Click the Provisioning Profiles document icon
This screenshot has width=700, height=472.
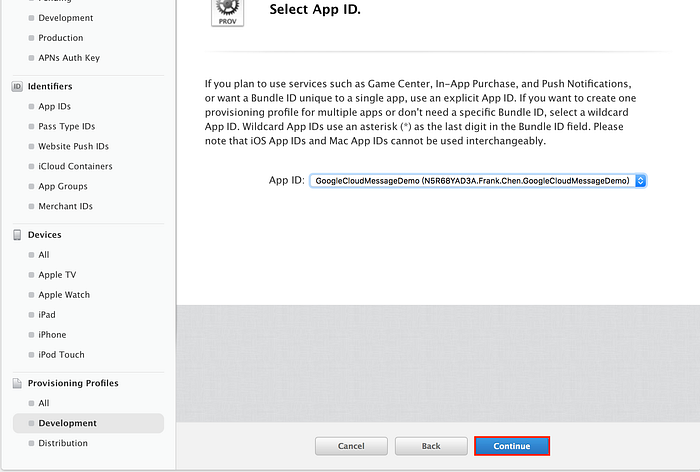point(17,383)
